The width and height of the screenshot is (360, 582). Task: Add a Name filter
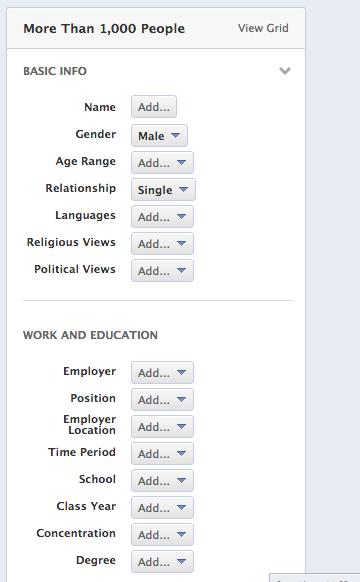[x=154, y=107]
